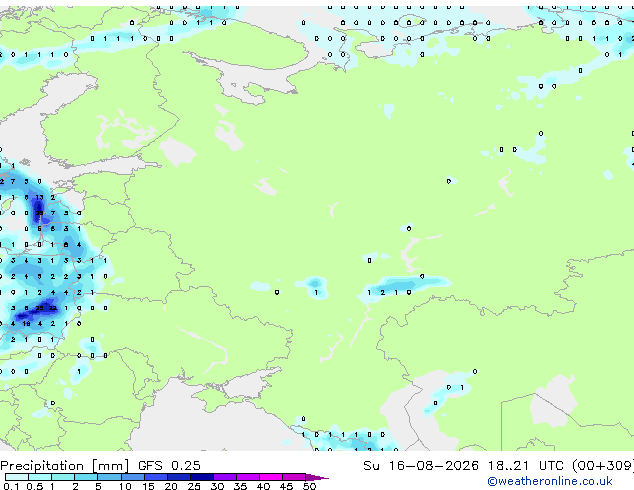Select magenta legend swatch between 40 and 45
The width and height of the screenshot is (634, 490).
click(x=271, y=477)
